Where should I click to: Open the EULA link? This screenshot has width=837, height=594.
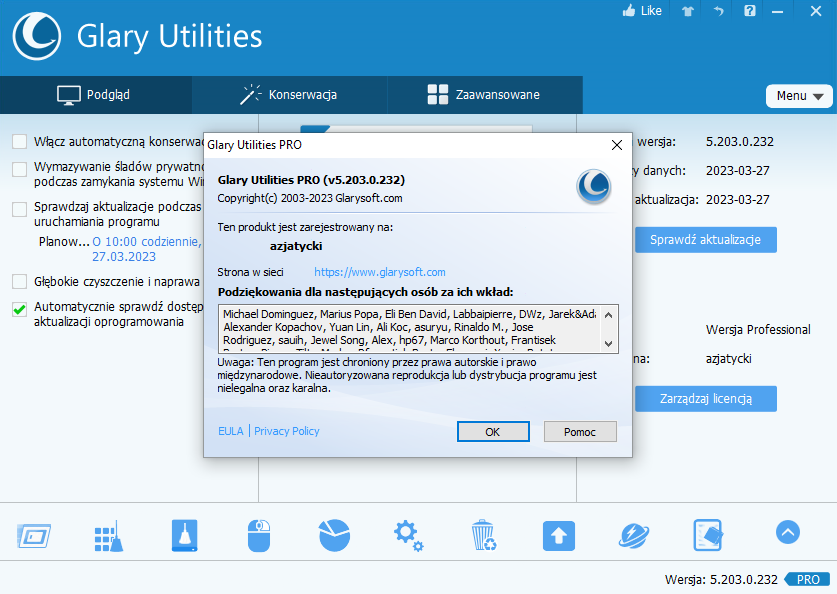tap(231, 431)
